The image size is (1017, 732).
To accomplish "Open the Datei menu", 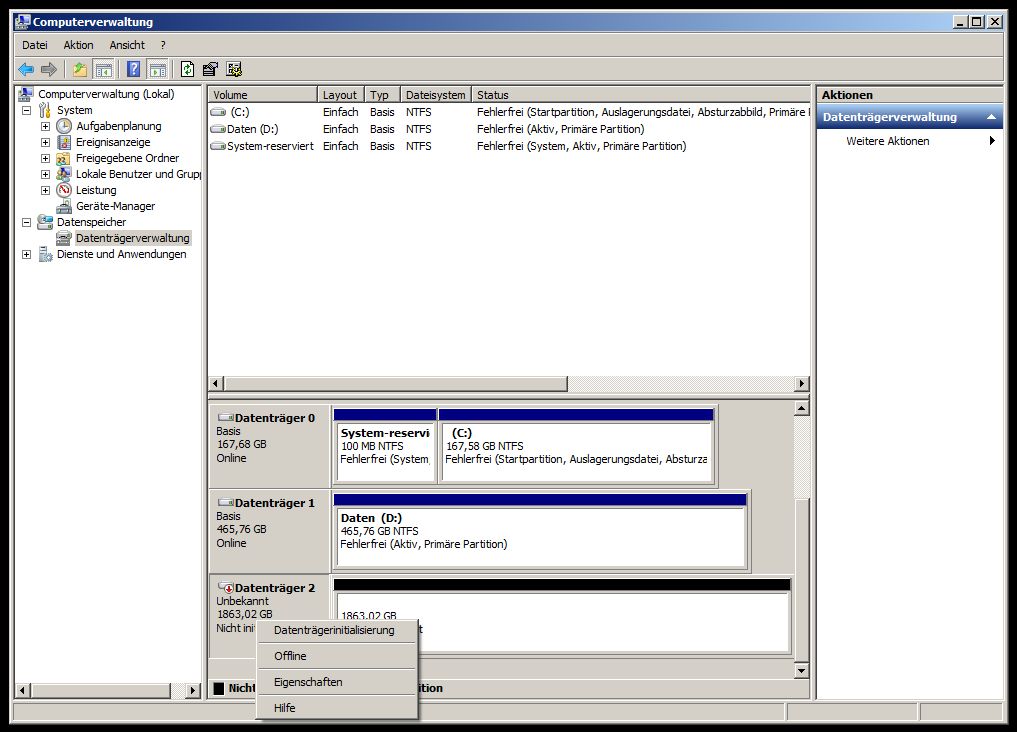I will [x=34, y=45].
